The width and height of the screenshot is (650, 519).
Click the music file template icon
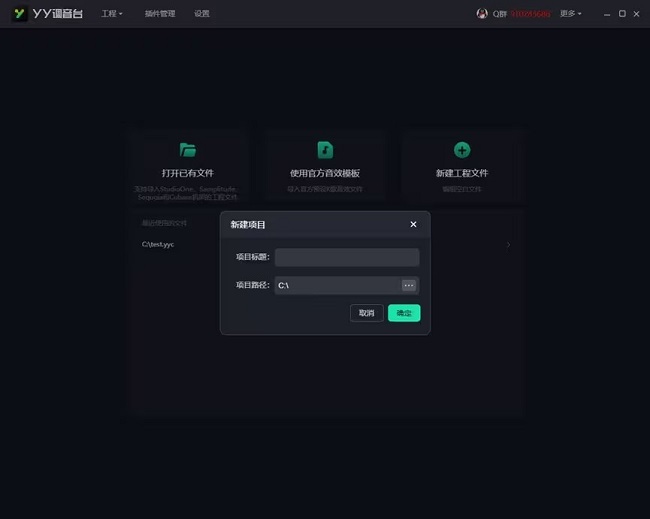325,150
